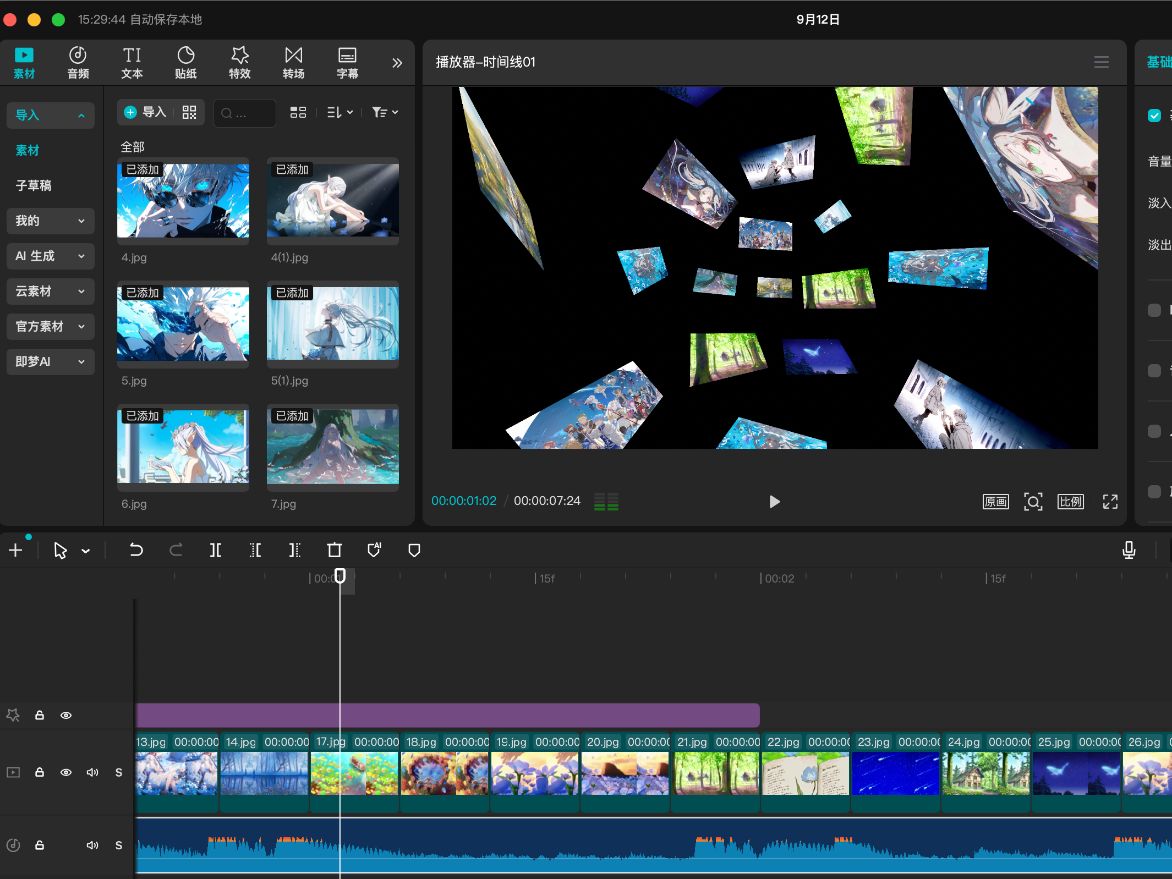Open the media filter dropdown

385,112
